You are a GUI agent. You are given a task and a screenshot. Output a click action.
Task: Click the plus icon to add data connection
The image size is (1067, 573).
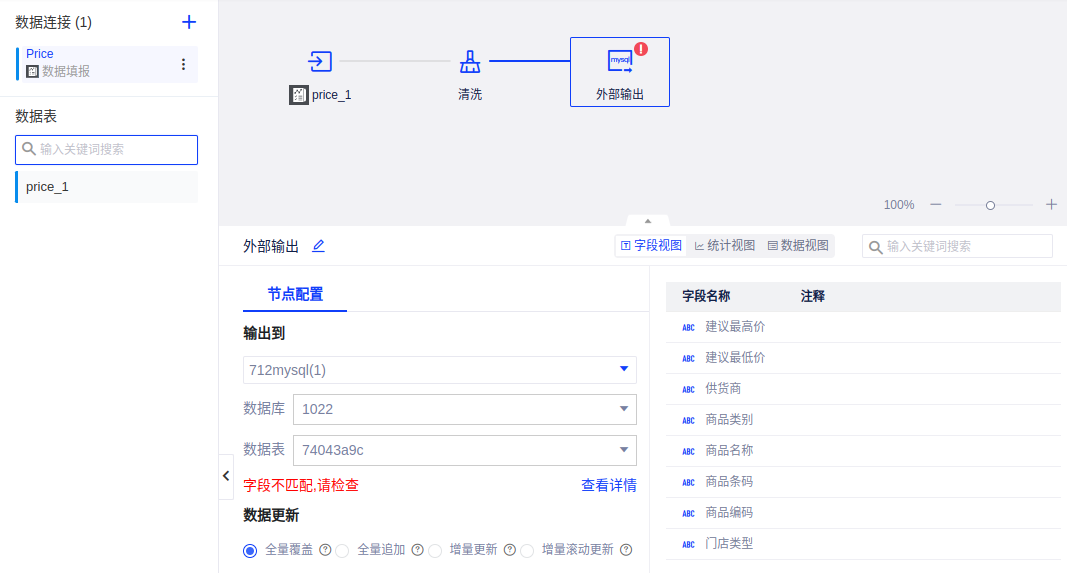click(x=188, y=22)
